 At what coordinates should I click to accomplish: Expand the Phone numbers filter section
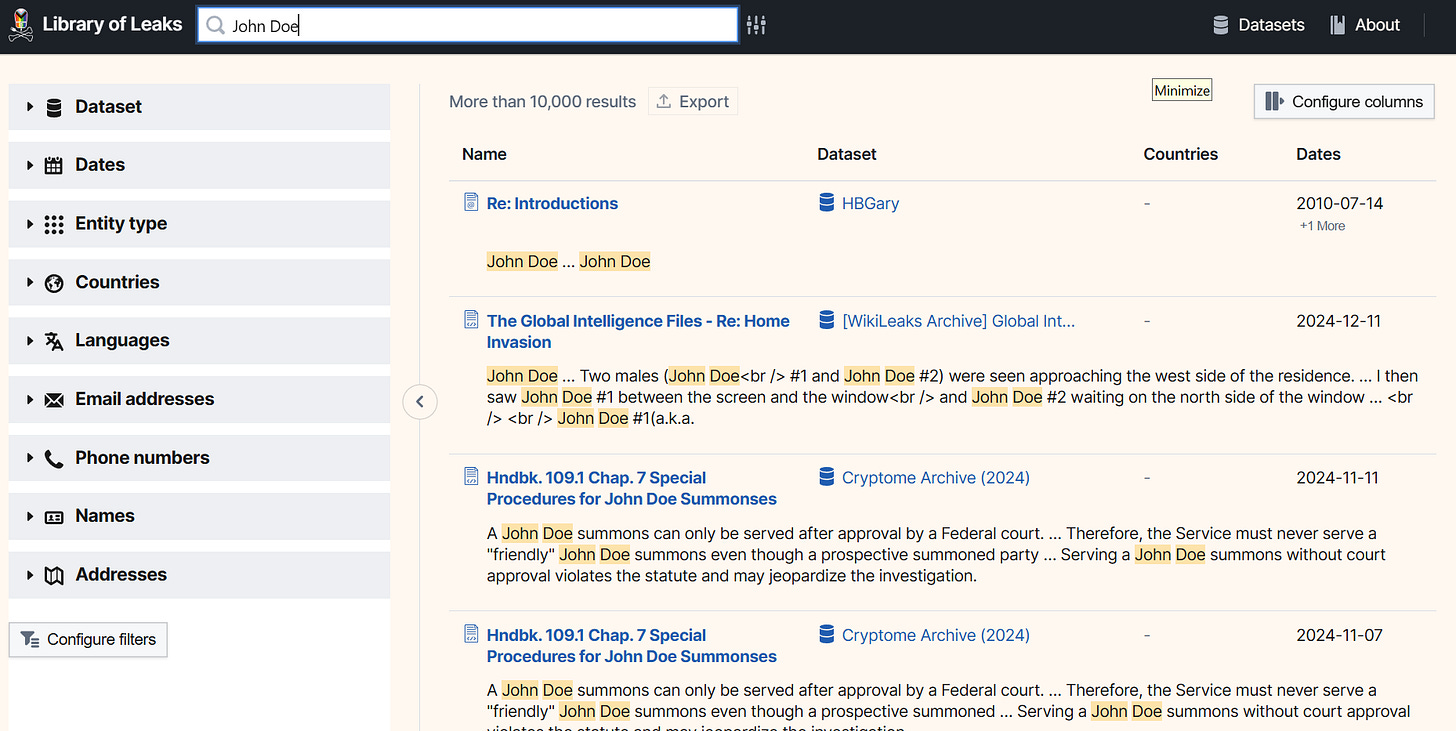(199, 458)
